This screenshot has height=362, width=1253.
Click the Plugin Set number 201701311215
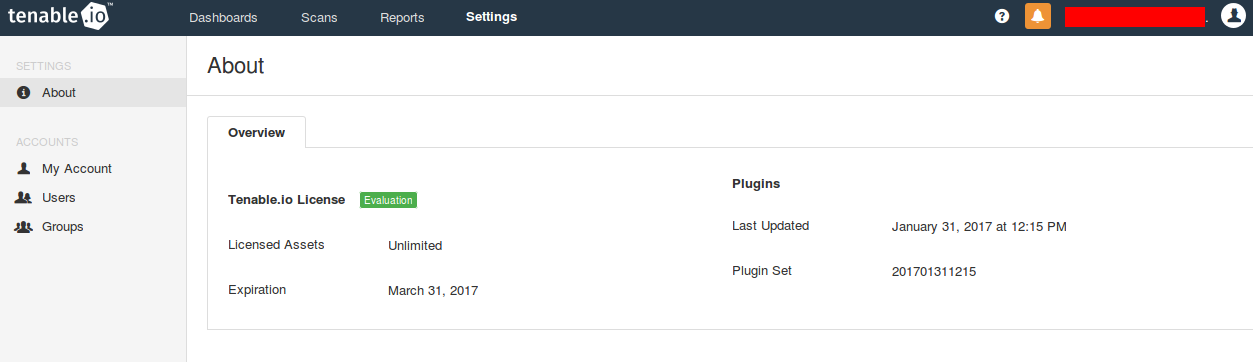point(934,271)
